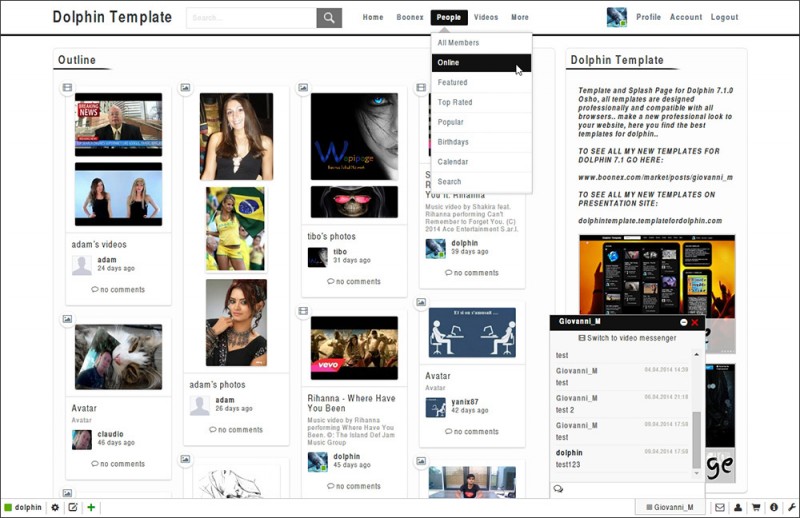Click the search magnifier button
The height and width of the screenshot is (518, 800).
coord(329,18)
